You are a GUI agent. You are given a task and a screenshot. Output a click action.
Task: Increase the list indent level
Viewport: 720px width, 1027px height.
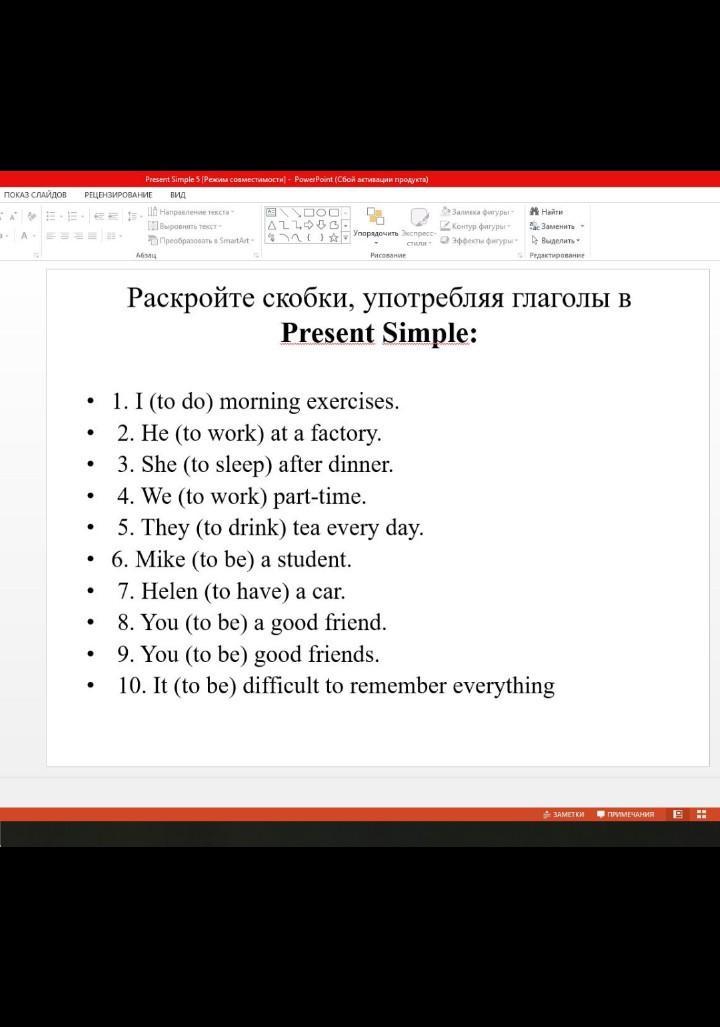coord(113,216)
